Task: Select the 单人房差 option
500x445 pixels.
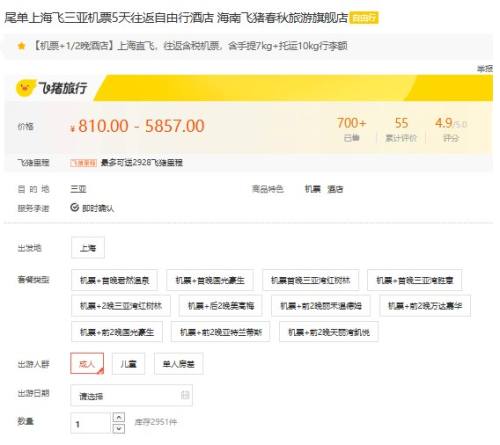Action: [x=179, y=364]
